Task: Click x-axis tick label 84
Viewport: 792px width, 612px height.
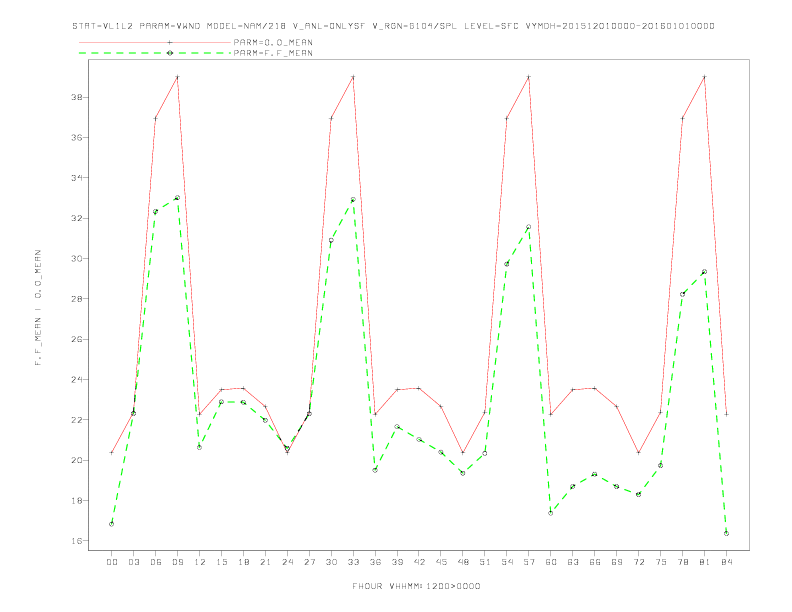Action: click(x=726, y=562)
